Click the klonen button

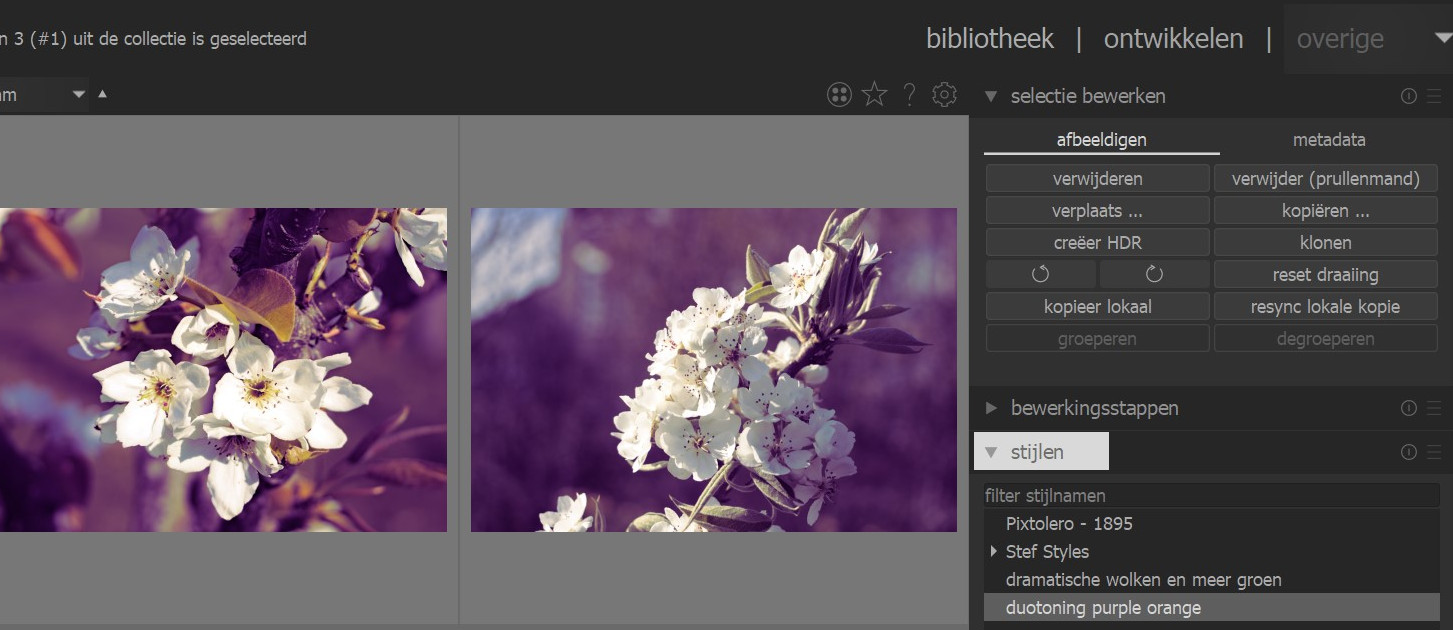[1325, 243]
